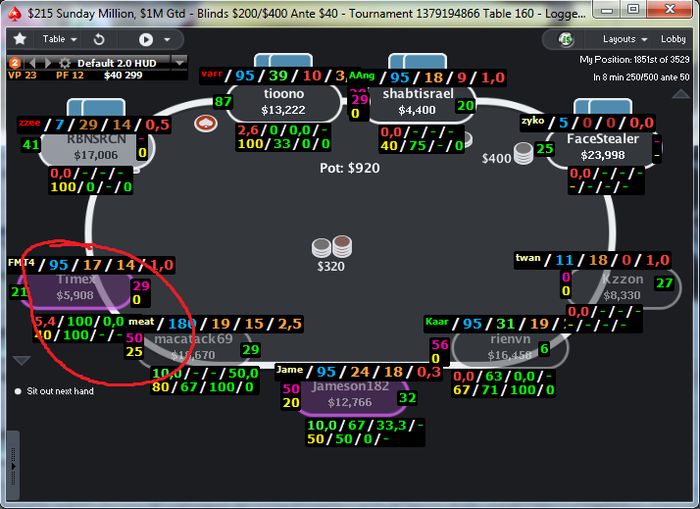The height and width of the screenshot is (509, 700).
Task: Select the Default 2.0 HUD profile label
Action: pyautogui.click(x=117, y=63)
